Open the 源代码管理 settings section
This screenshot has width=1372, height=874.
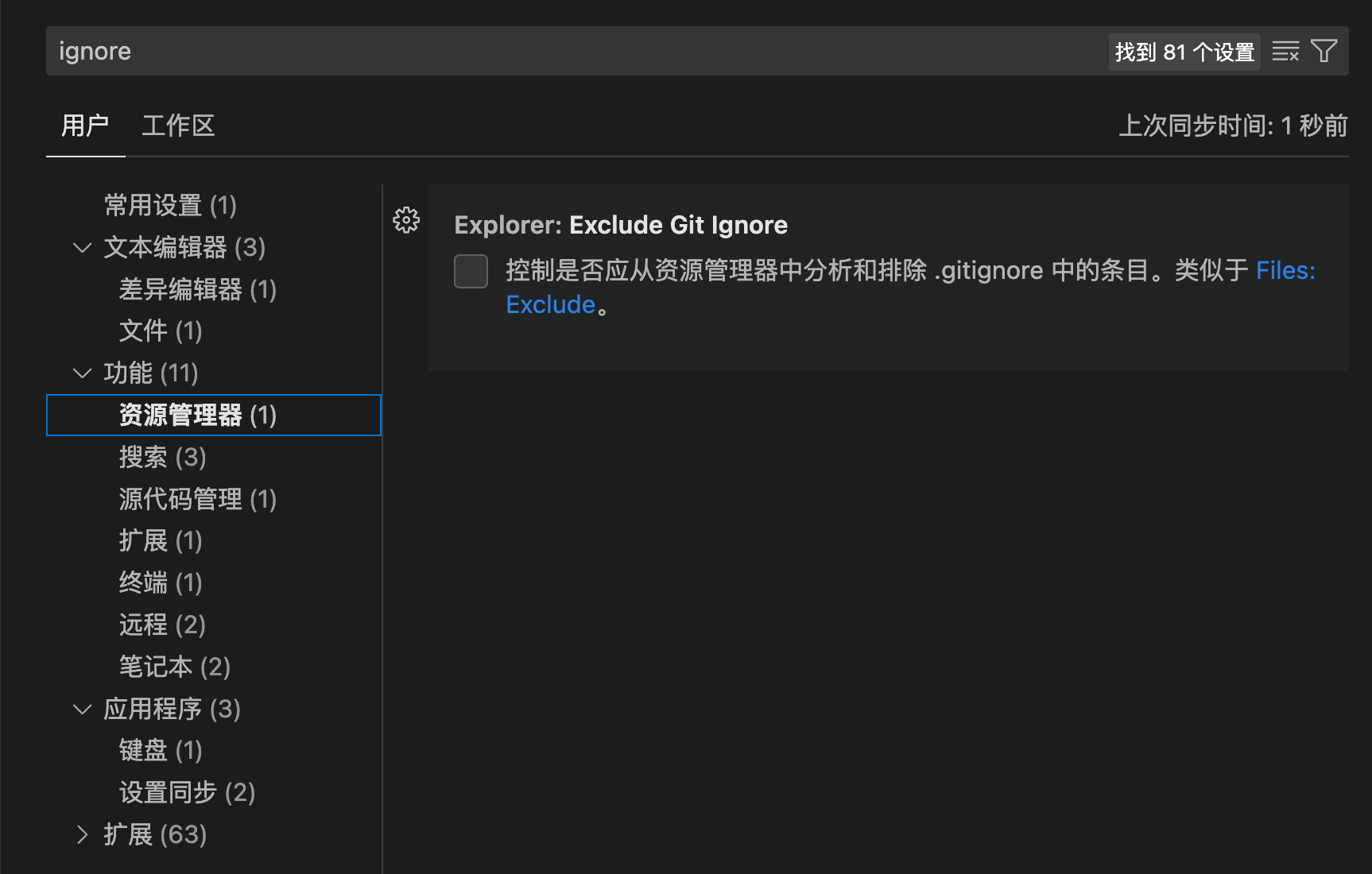pyautogui.click(x=197, y=498)
